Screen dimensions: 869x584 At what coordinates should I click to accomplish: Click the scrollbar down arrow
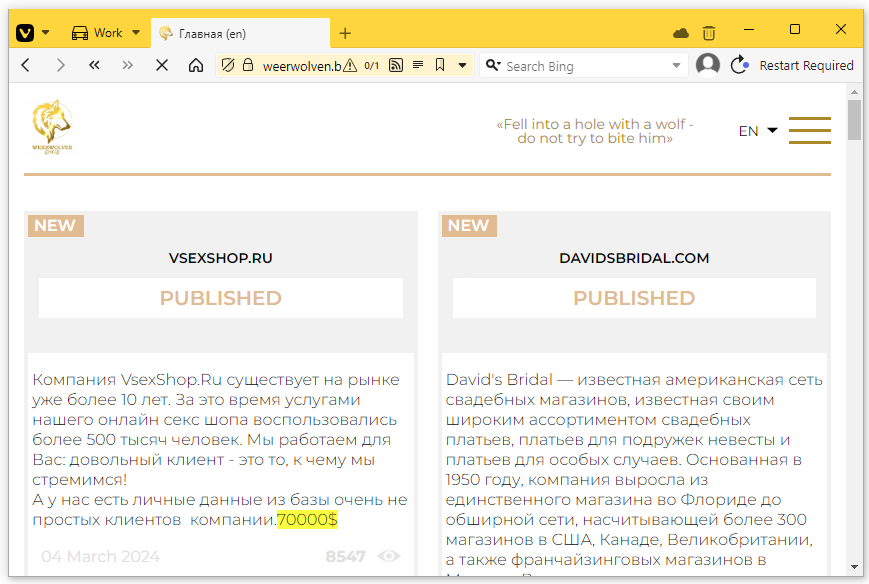click(855, 567)
